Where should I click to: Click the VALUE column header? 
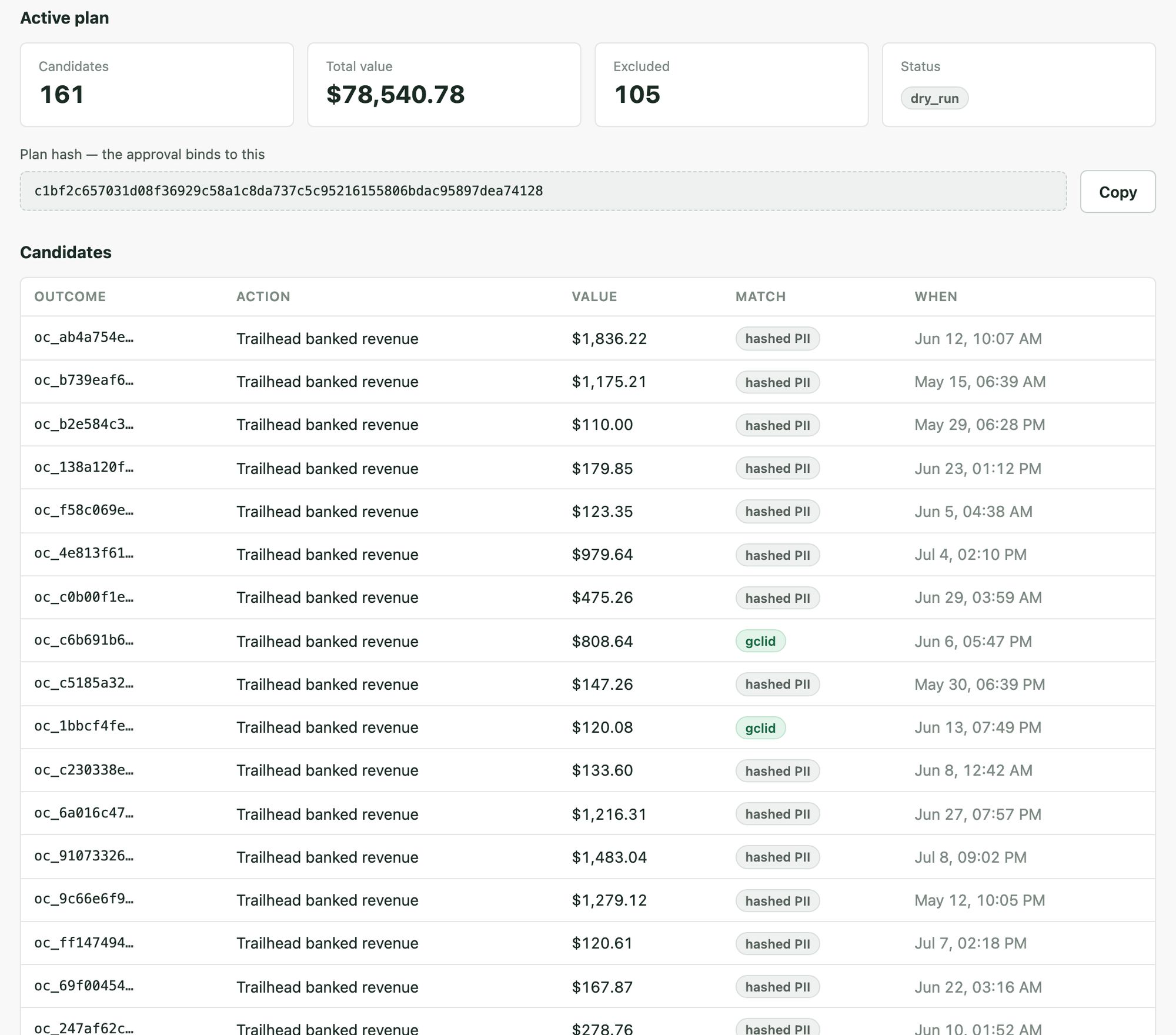point(594,296)
